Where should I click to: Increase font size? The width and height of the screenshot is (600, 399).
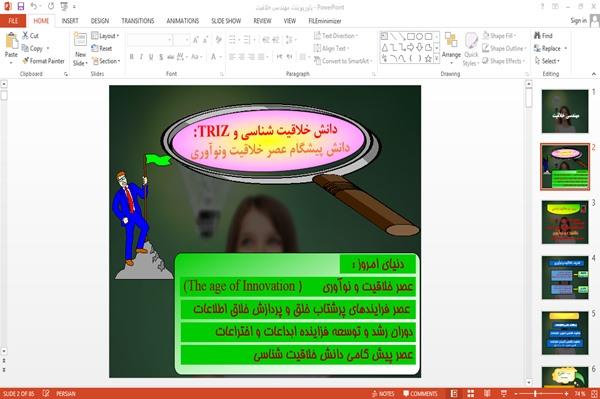196,40
